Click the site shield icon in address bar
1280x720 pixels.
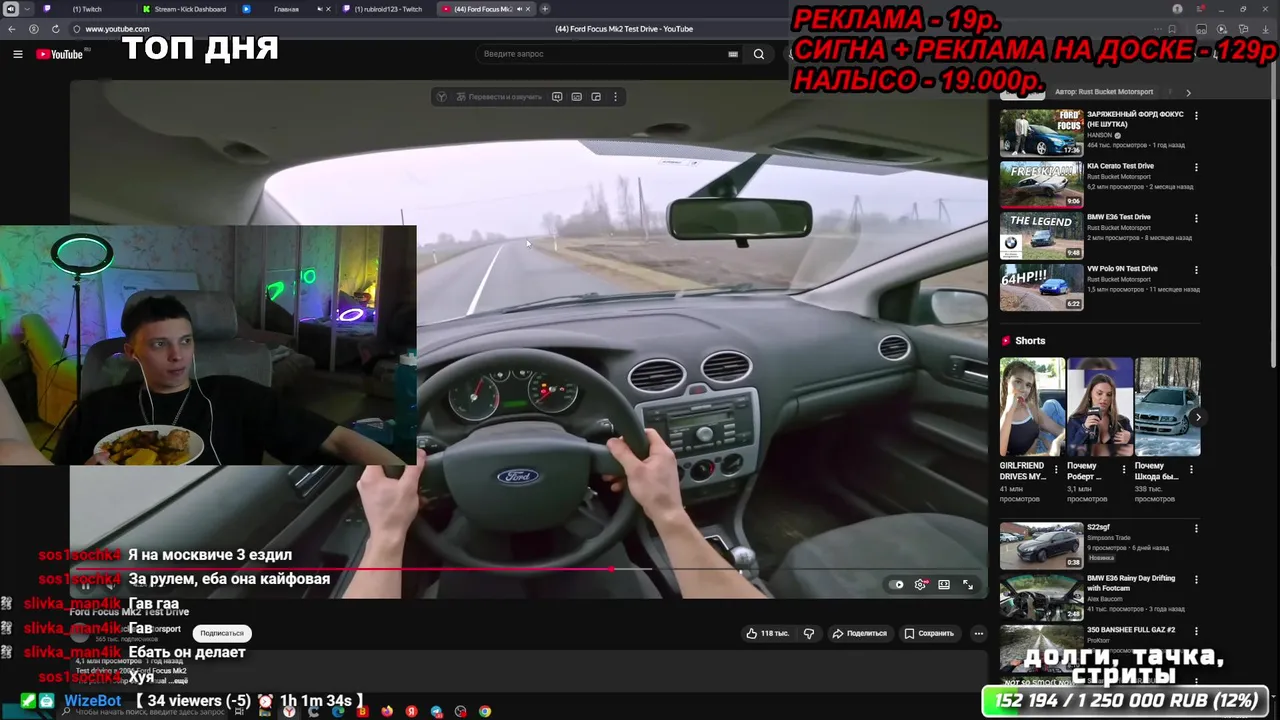[x=76, y=29]
